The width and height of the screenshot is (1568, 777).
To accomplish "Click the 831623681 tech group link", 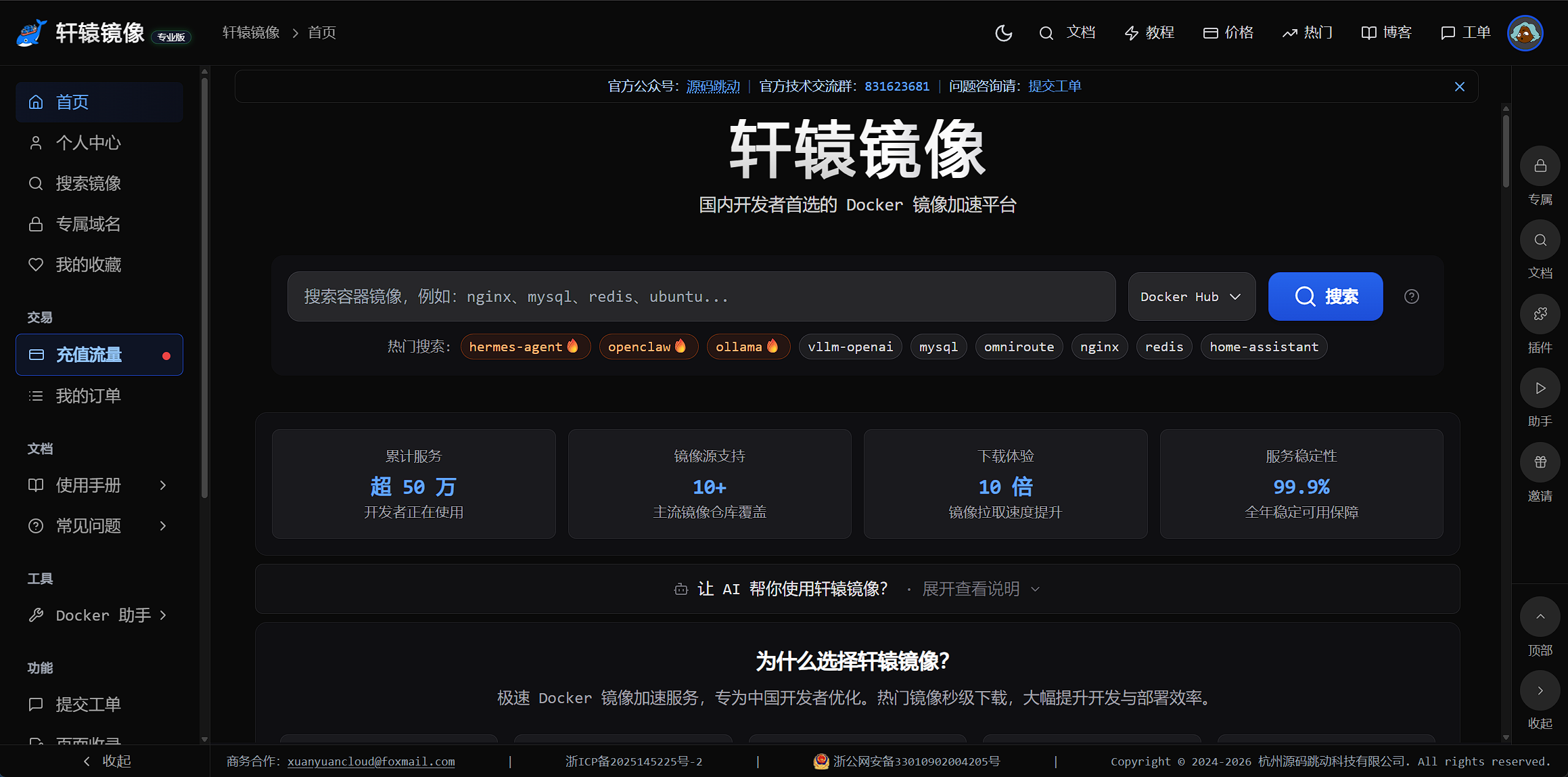I will [x=897, y=87].
